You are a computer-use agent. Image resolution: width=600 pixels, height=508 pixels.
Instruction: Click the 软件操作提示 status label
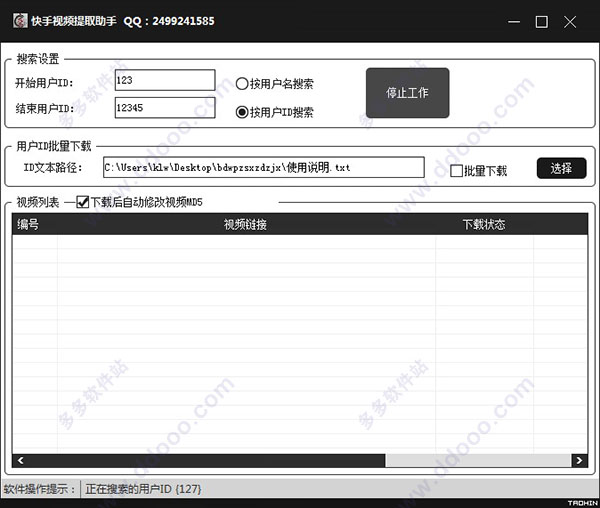pos(39,489)
